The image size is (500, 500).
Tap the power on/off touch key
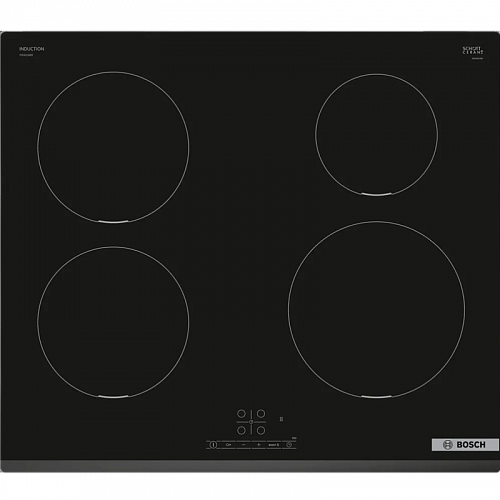tap(213, 444)
